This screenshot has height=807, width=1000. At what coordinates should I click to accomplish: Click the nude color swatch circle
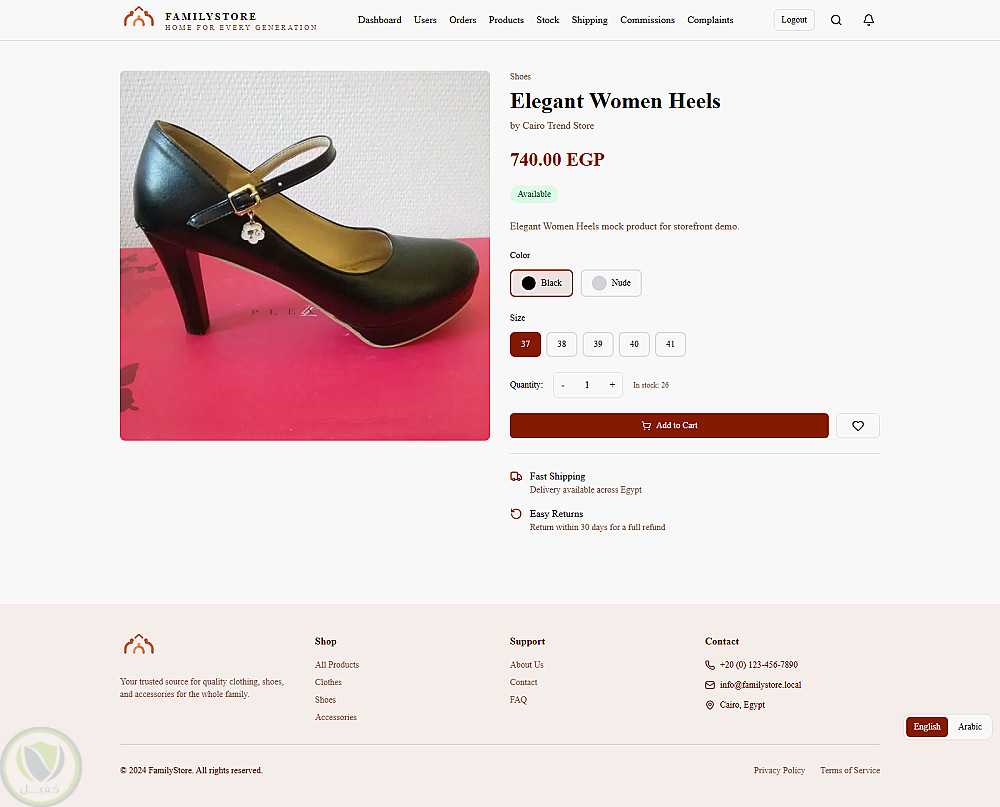tap(599, 283)
